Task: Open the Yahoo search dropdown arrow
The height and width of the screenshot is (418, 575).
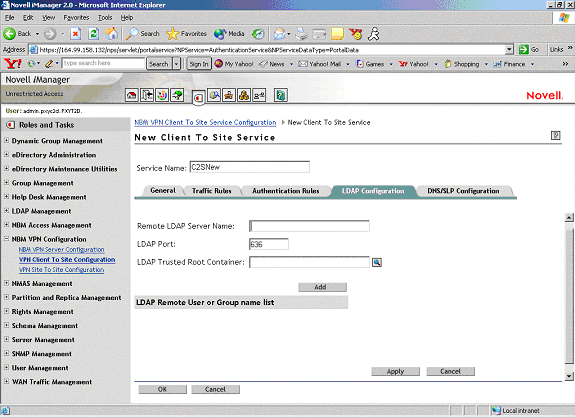Action: [176, 64]
